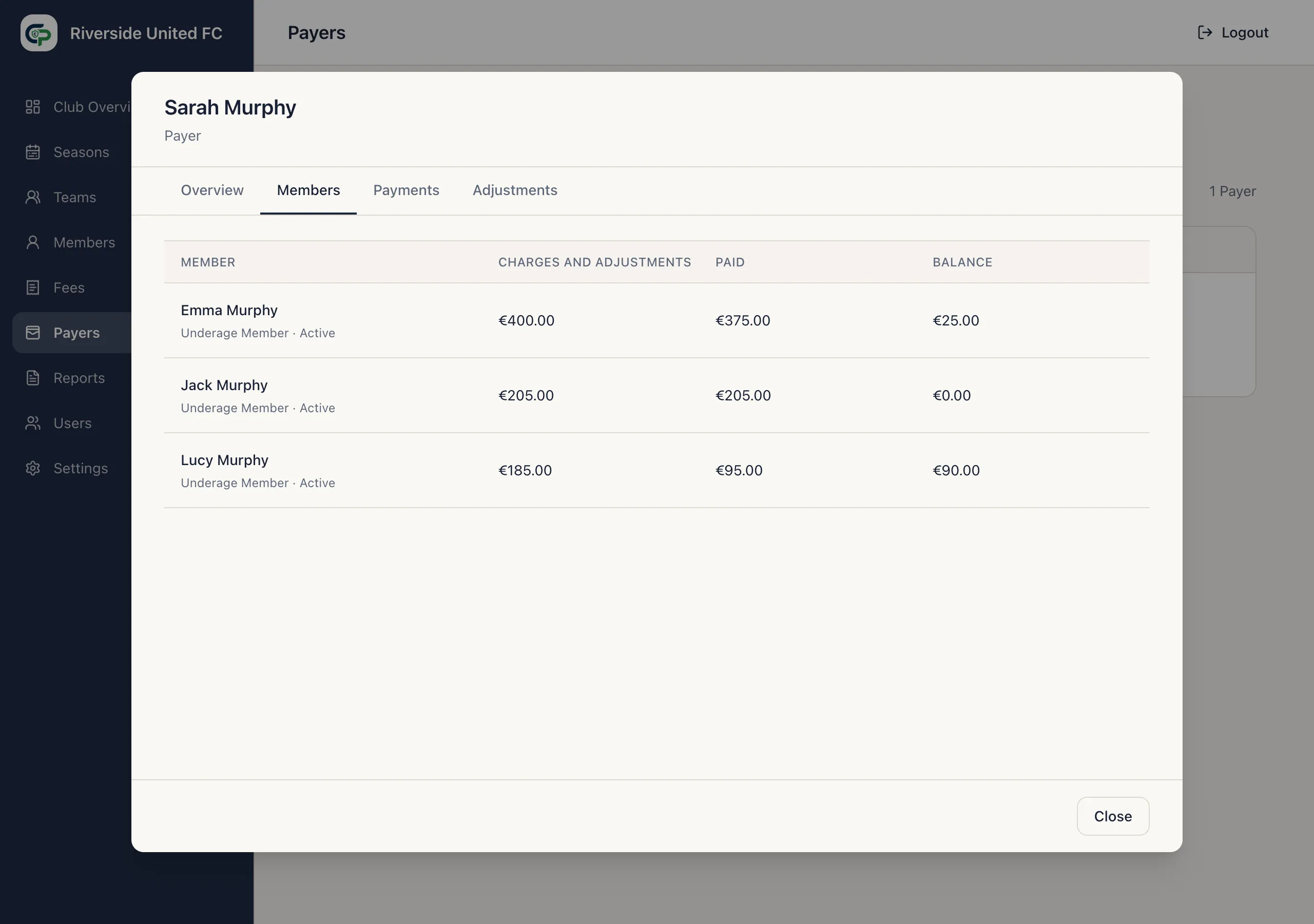
Task: Open the Fees receipt icon
Action: tap(33, 288)
